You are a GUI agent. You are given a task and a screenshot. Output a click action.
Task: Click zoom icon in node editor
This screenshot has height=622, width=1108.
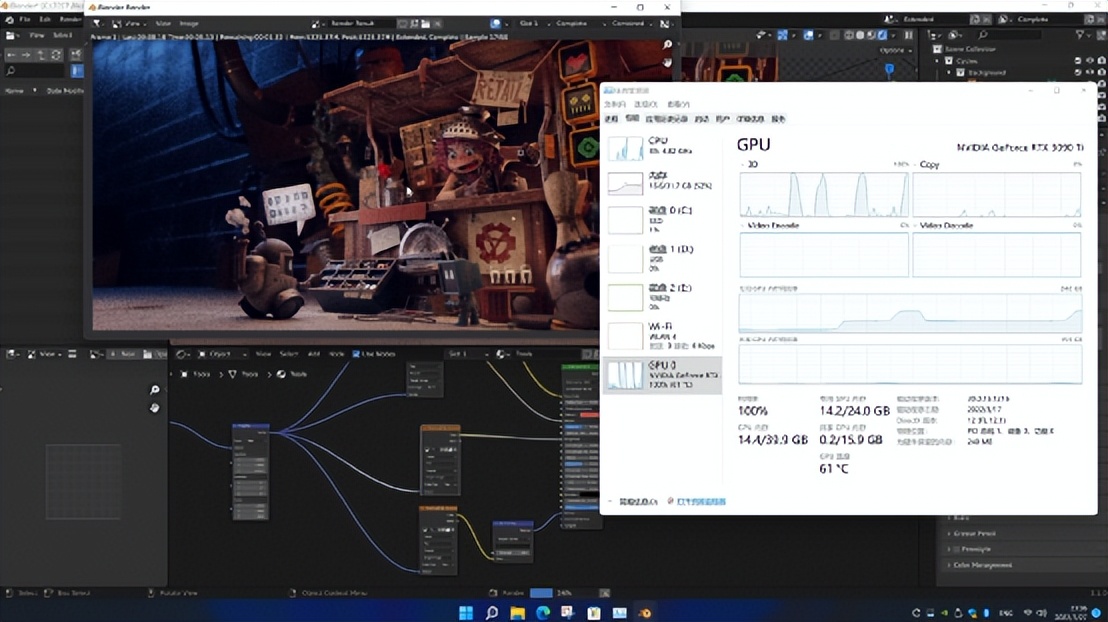pos(155,389)
